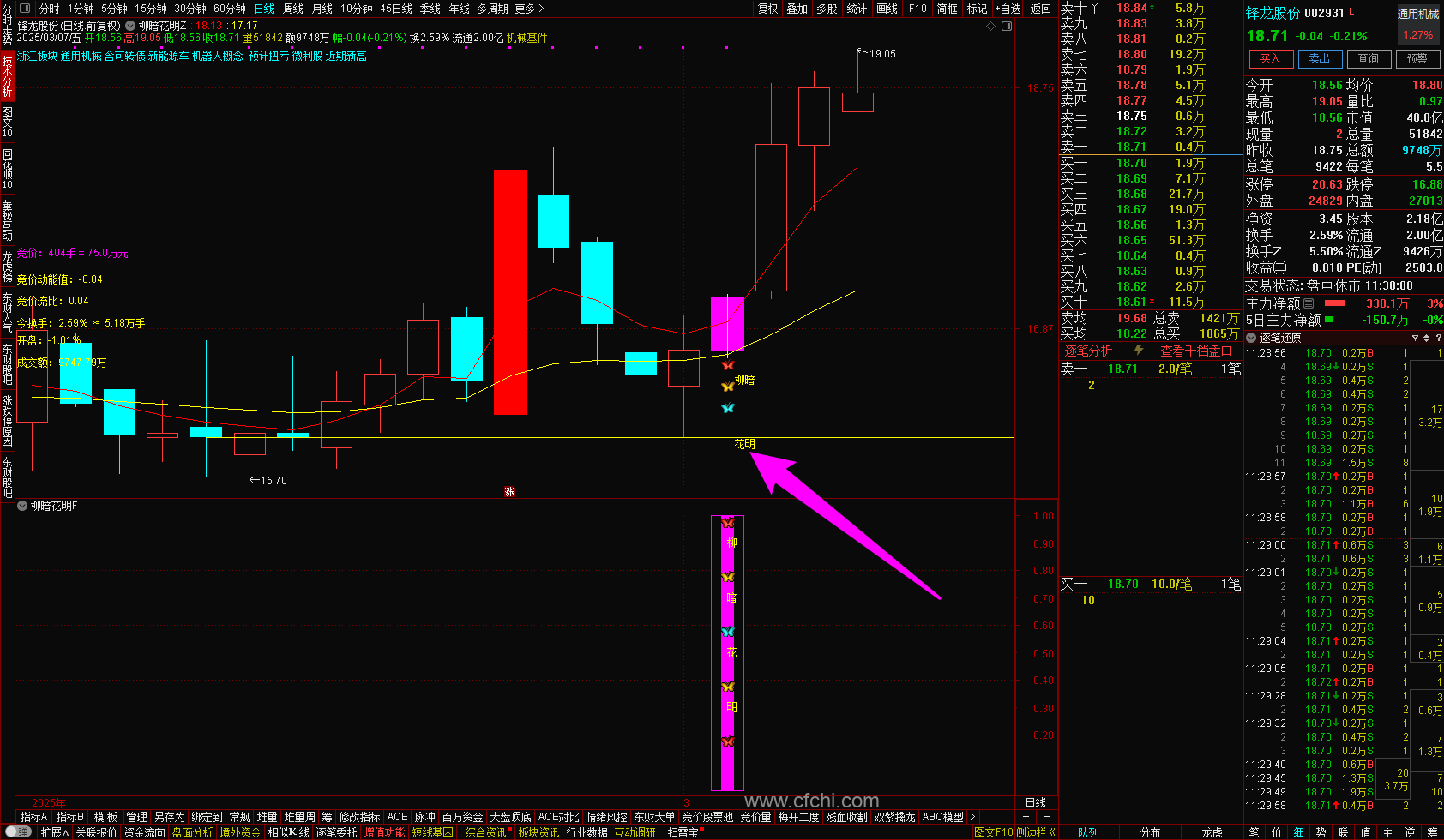Click the small square icon before 分时

coord(24,9)
